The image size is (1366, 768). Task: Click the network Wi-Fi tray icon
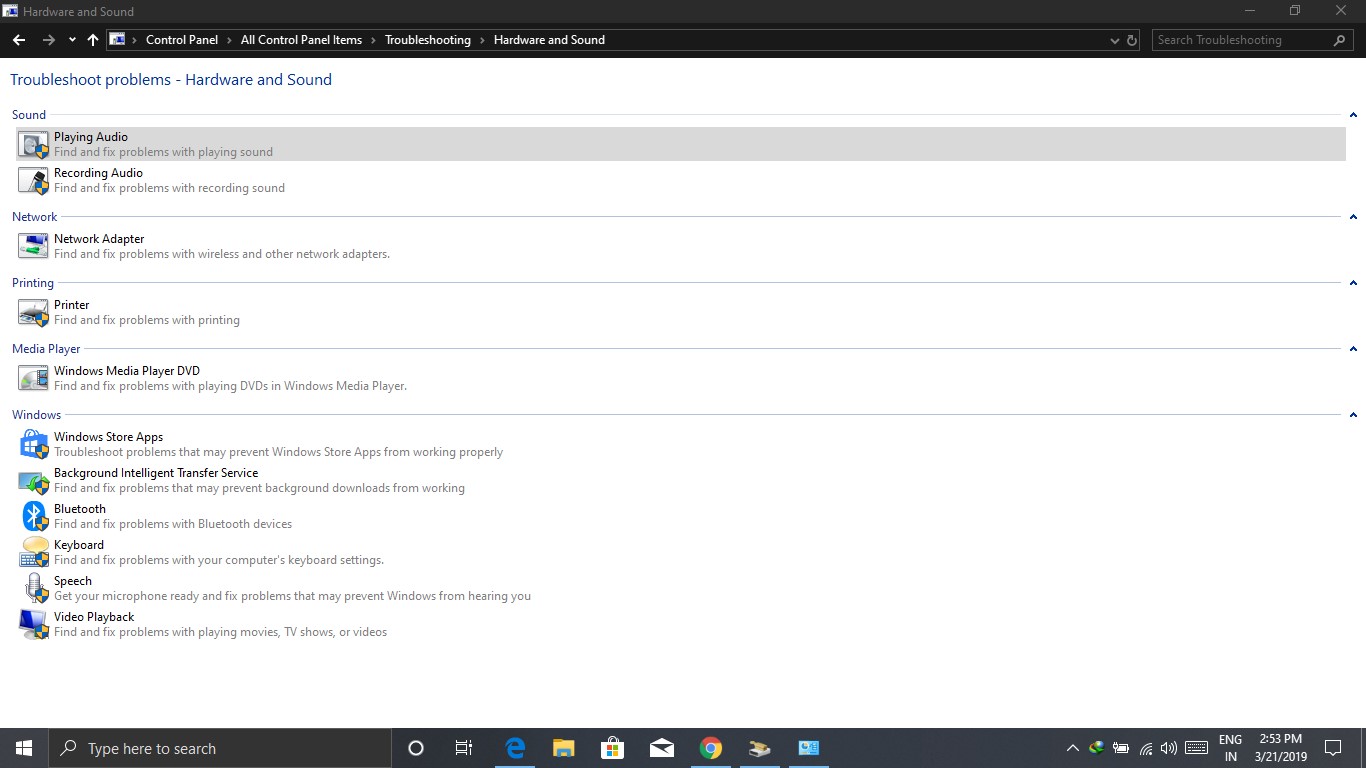point(1146,748)
